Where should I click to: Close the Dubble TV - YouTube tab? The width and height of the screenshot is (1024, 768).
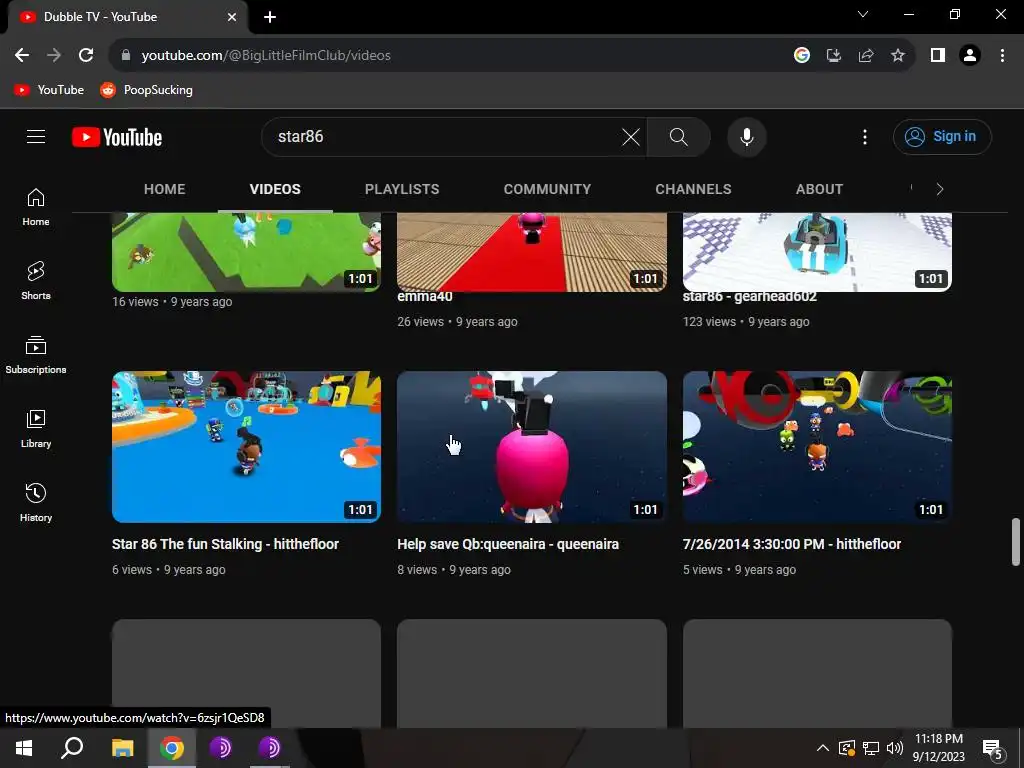pyautogui.click(x=232, y=17)
